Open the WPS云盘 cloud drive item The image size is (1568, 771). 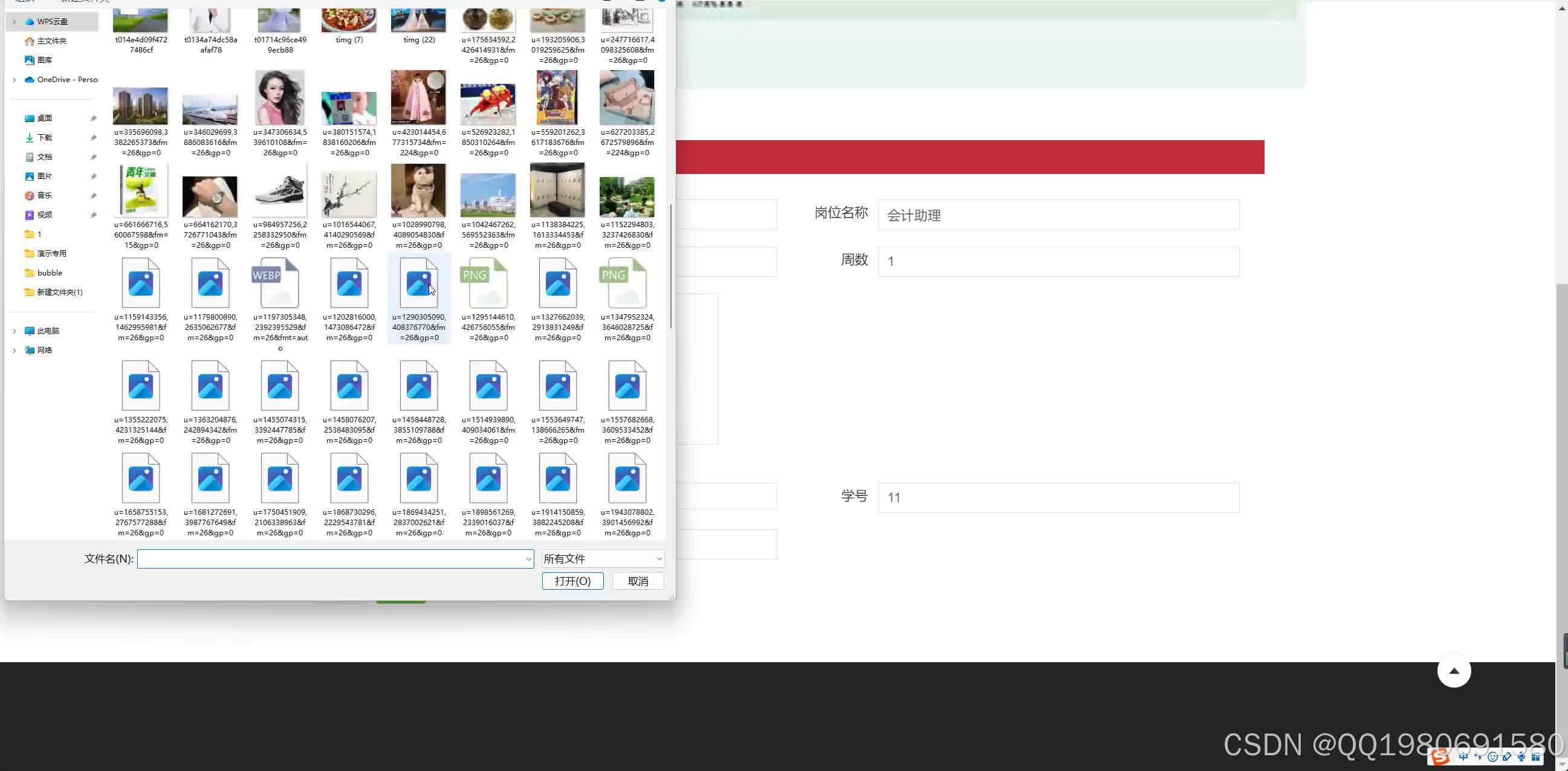click(52, 21)
